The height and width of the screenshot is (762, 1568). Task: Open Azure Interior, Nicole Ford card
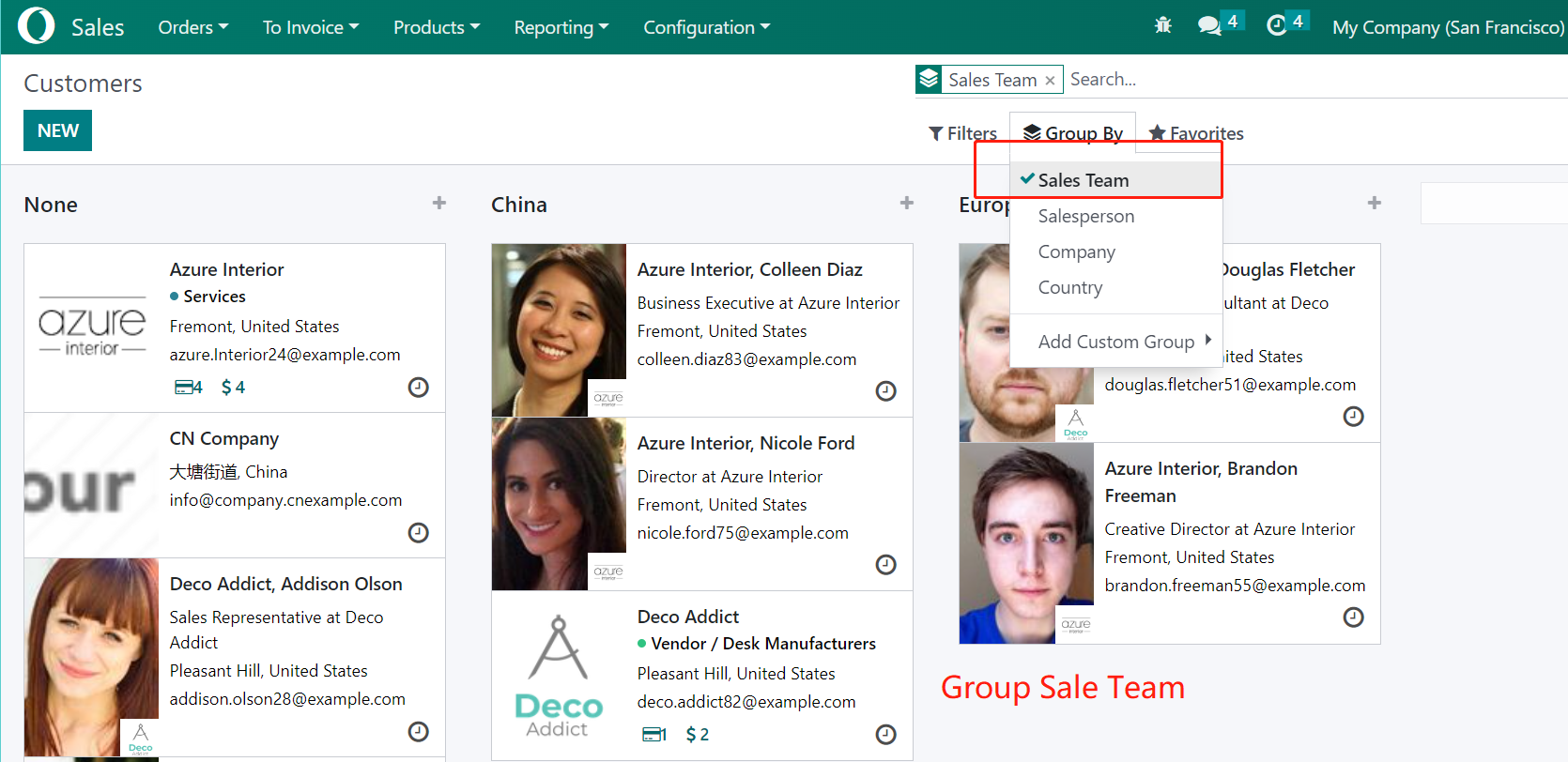[x=702, y=504]
